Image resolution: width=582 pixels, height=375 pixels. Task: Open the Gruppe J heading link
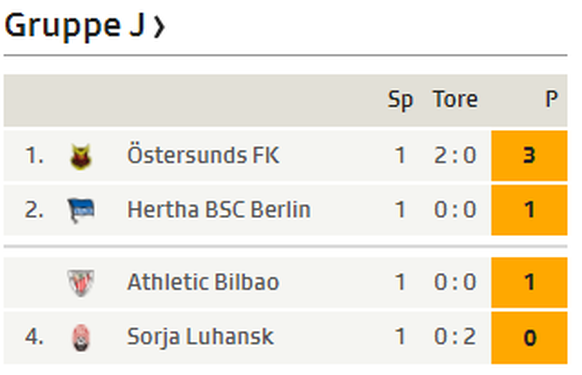coord(74,26)
